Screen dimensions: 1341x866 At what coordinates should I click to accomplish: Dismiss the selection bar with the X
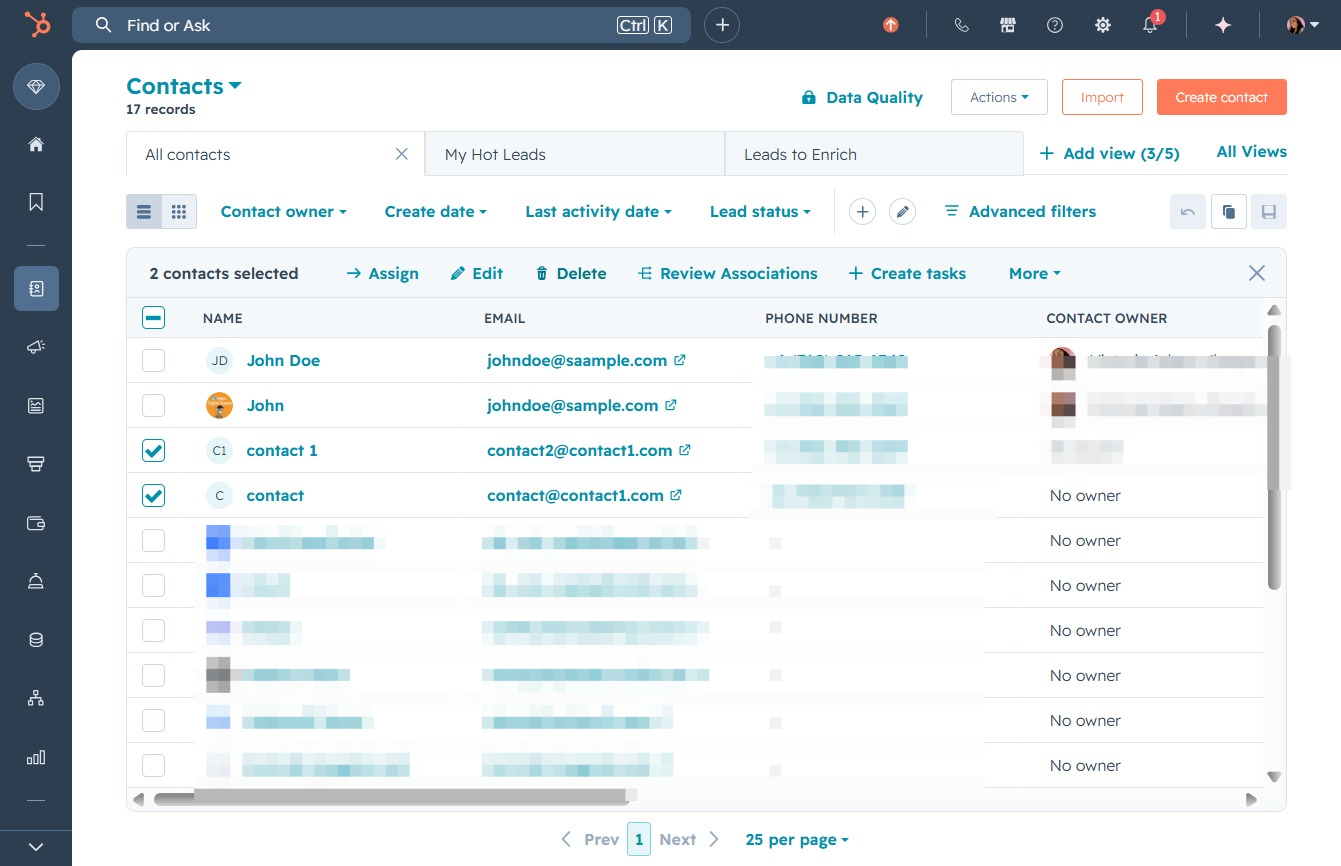(x=1257, y=274)
